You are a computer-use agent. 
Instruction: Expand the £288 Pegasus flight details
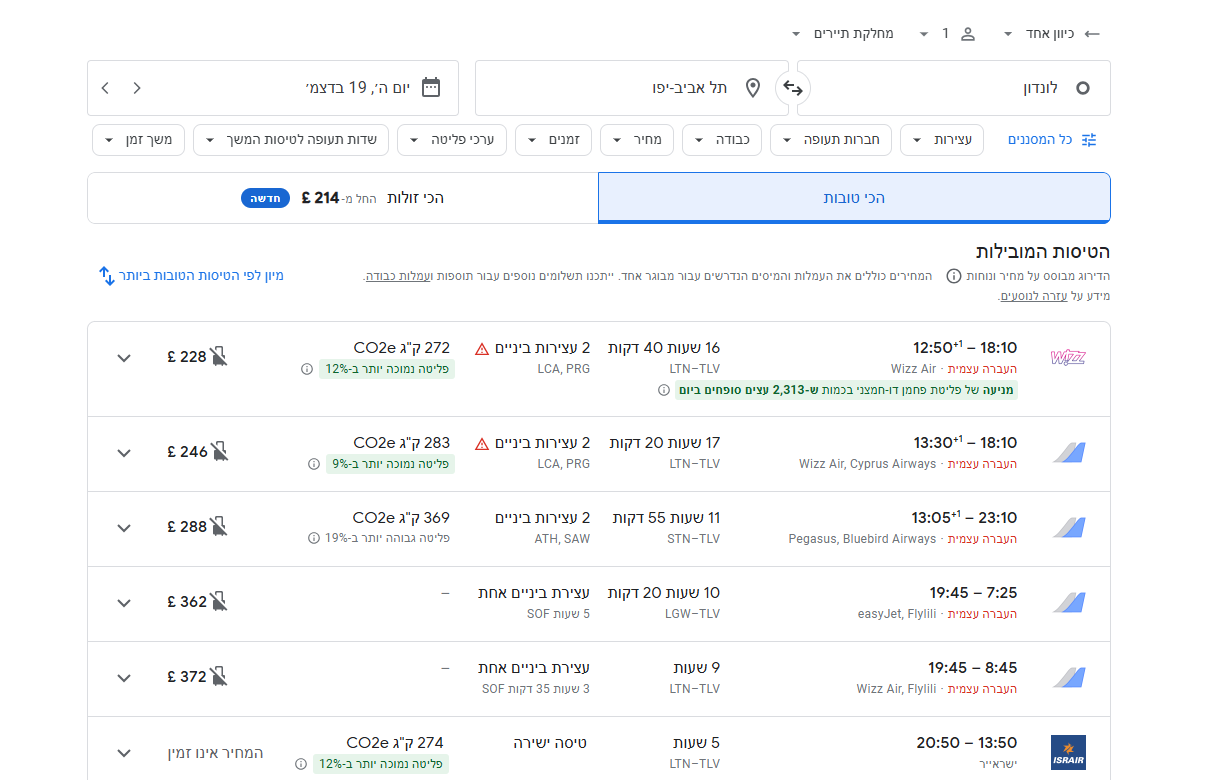(124, 528)
